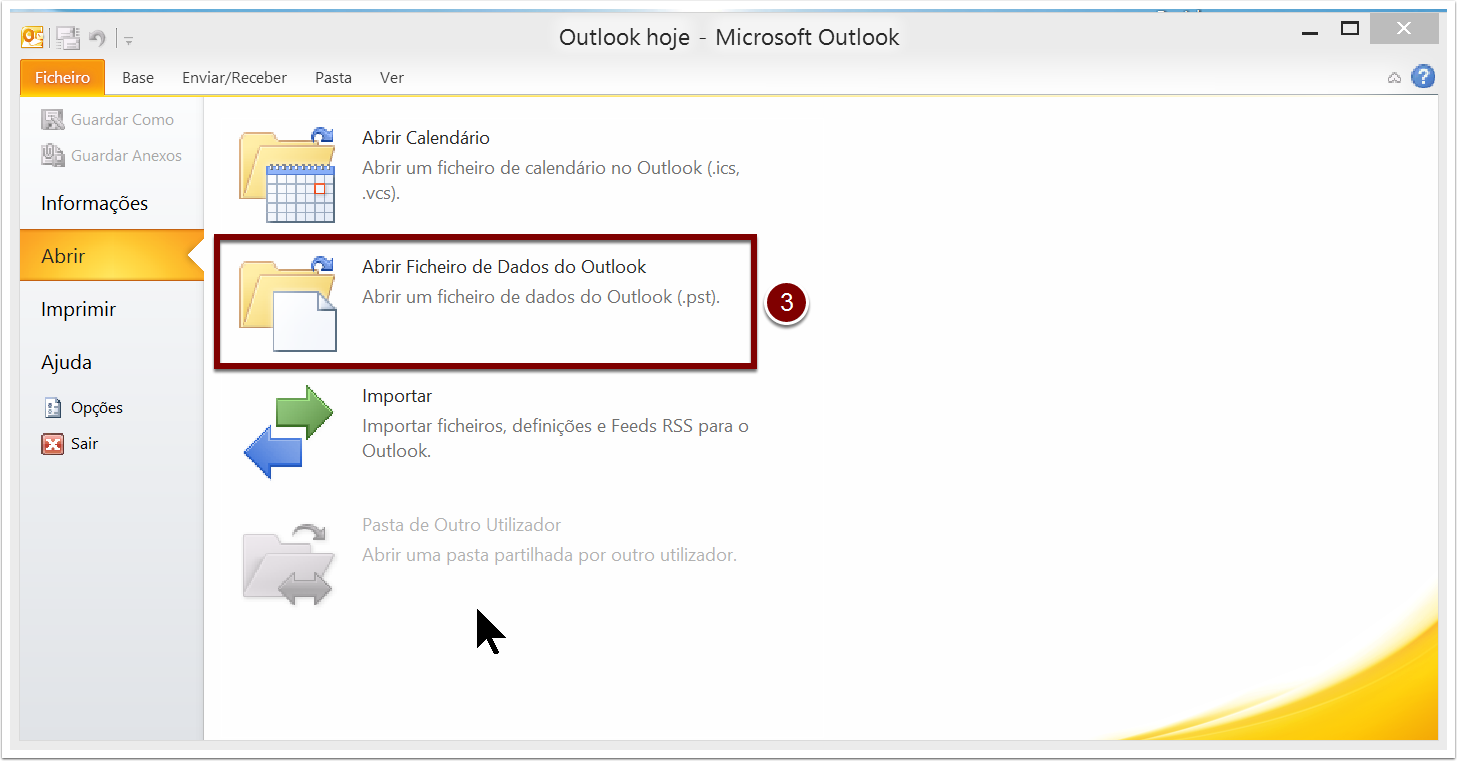This screenshot has height=761, width=1457.
Task: Close the Outlook window
Action: pos(1405,29)
